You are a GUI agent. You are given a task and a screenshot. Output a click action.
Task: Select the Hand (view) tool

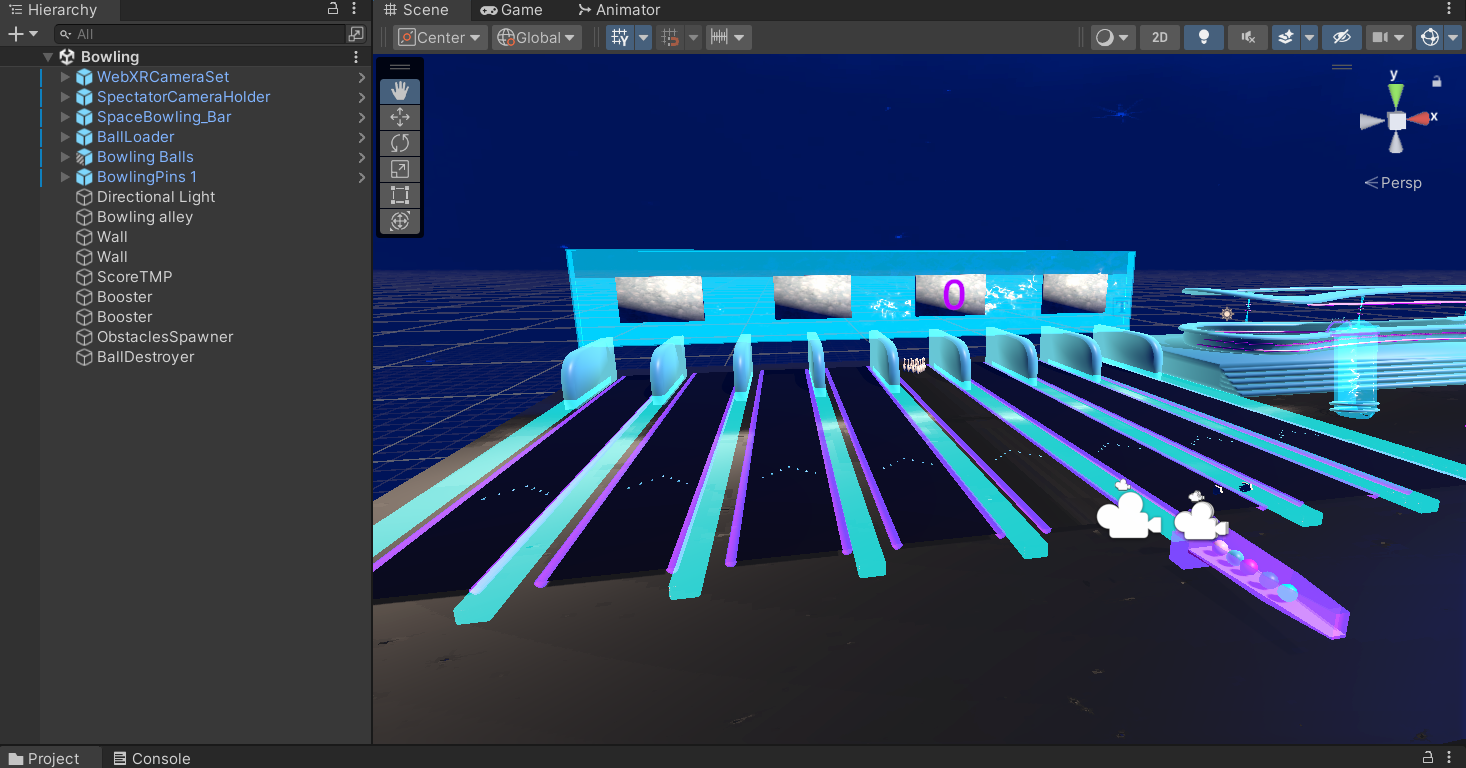tap(400, 91)
